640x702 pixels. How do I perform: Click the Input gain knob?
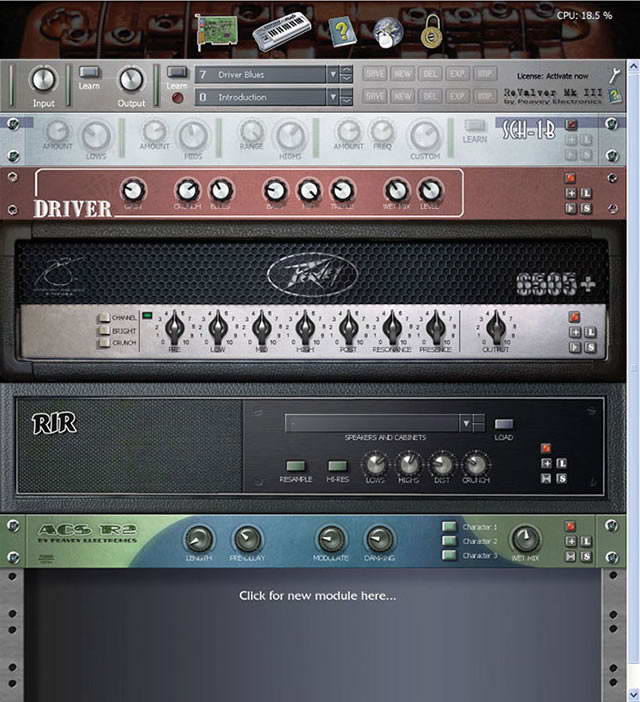43,79
